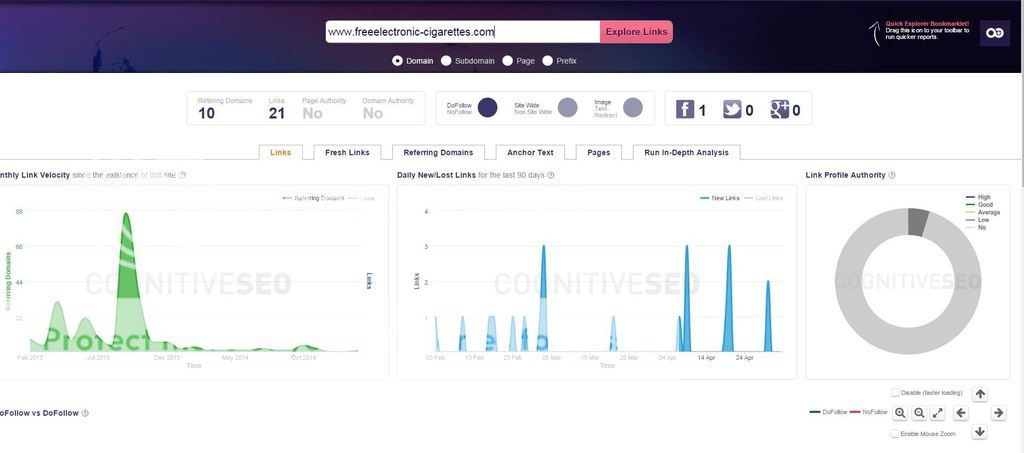Select the Domain radio button
The image size is (1024, 453).
[397, 61]
